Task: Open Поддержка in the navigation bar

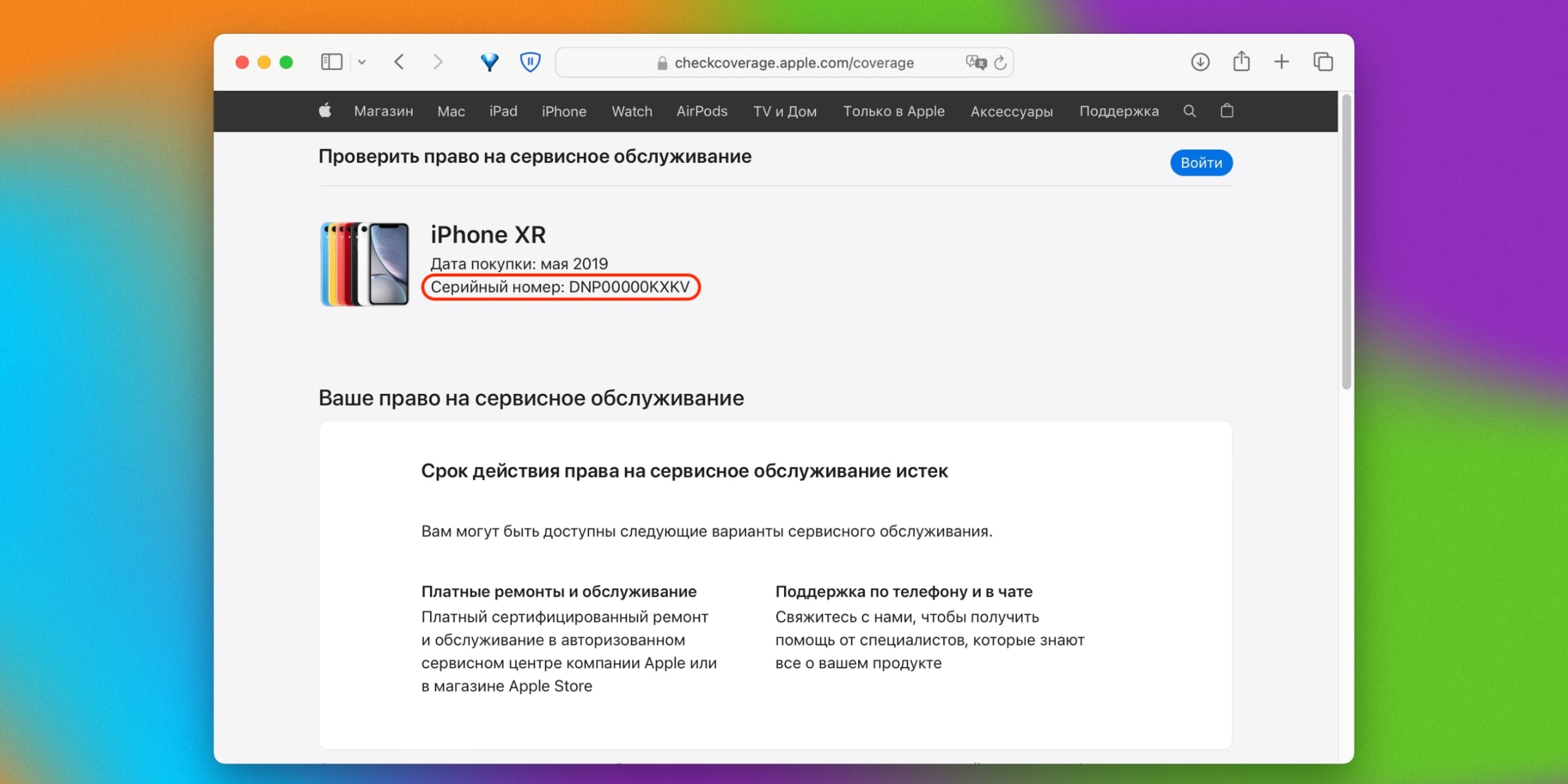Action: pos(1118,111)
